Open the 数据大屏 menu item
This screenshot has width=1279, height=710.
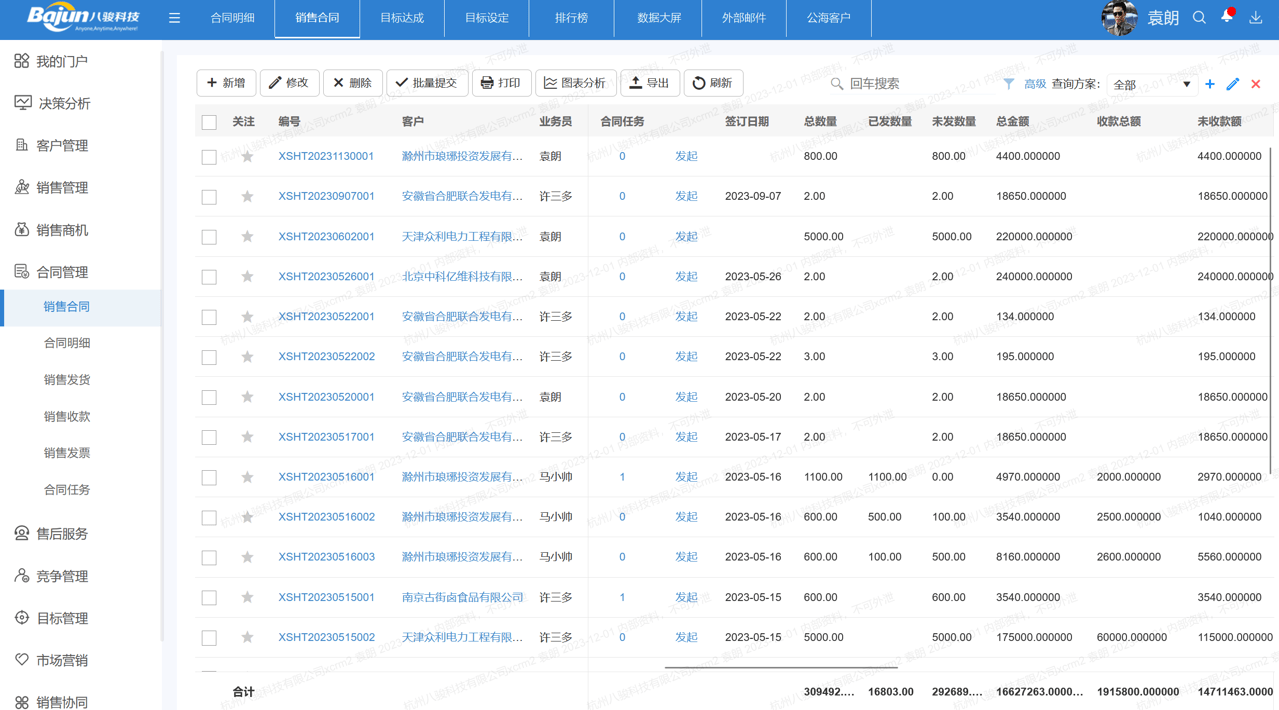click(657, 17)
